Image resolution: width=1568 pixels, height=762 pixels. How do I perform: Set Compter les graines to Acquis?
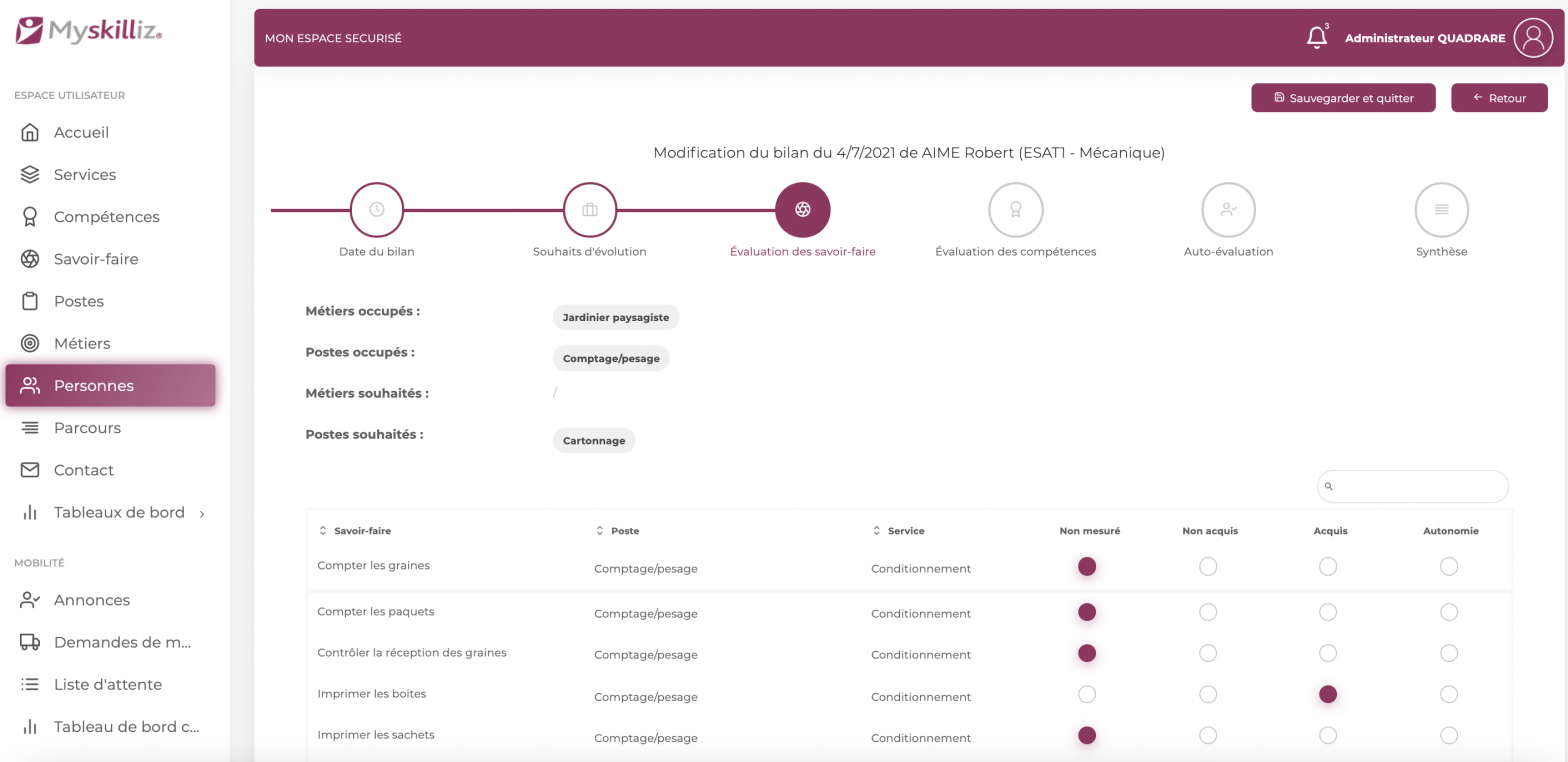click(1327, 567)
